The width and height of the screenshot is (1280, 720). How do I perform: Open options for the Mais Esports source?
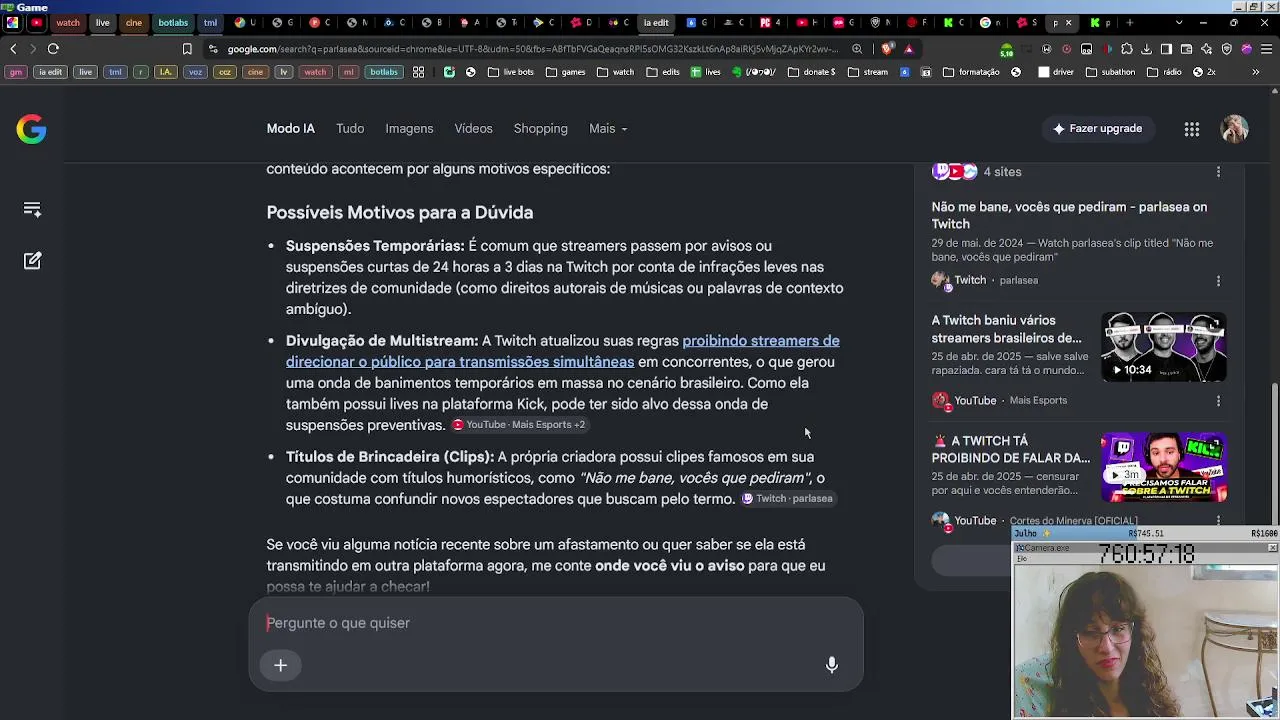[x=1218, y=401]
